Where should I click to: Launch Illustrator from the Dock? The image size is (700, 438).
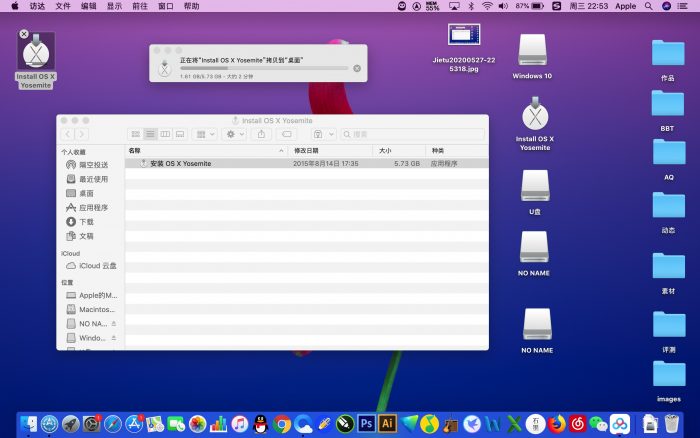(387, 424)
